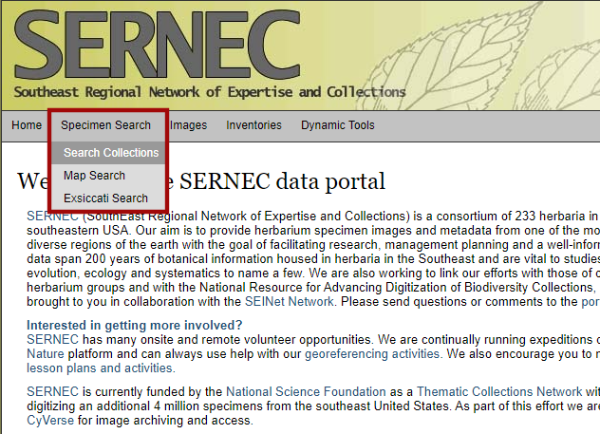Open the Home menu item
Viewport: 600px width, 434px height.
(26, 125)
